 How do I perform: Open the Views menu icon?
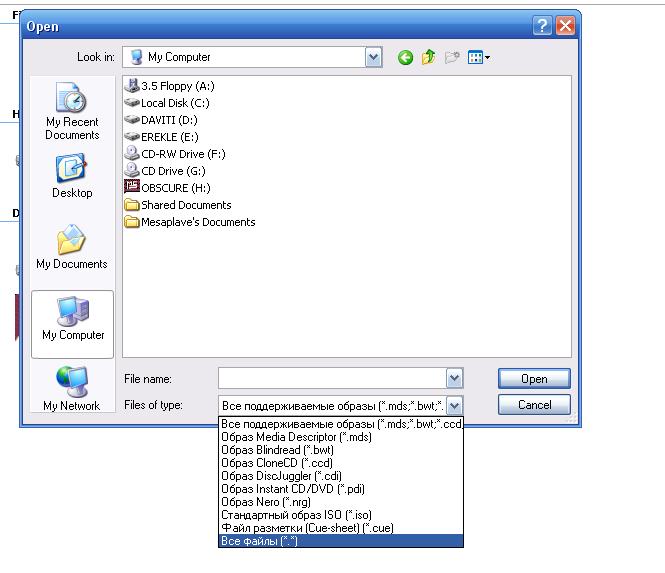coord(479,57)
